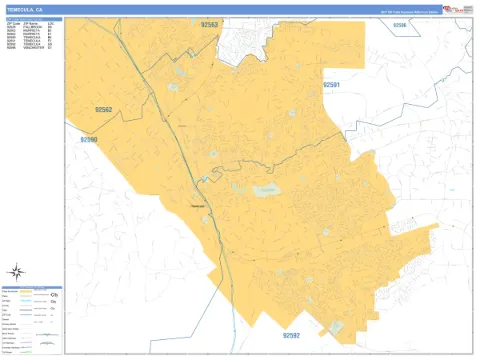
Task: Click the ZIP Name column header
Action: (30, 24)
